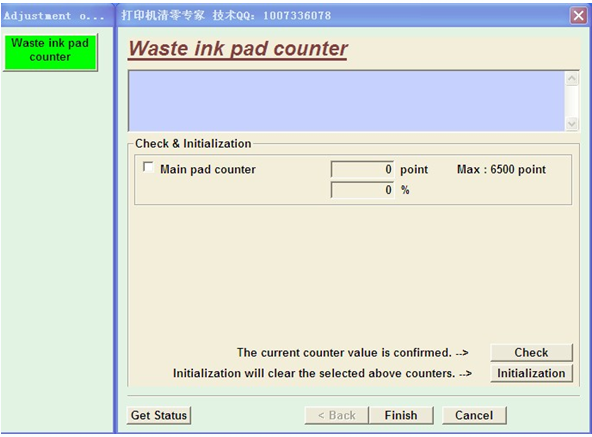
Task: Click the Main pad counter label
Action: tap(208, 170)
